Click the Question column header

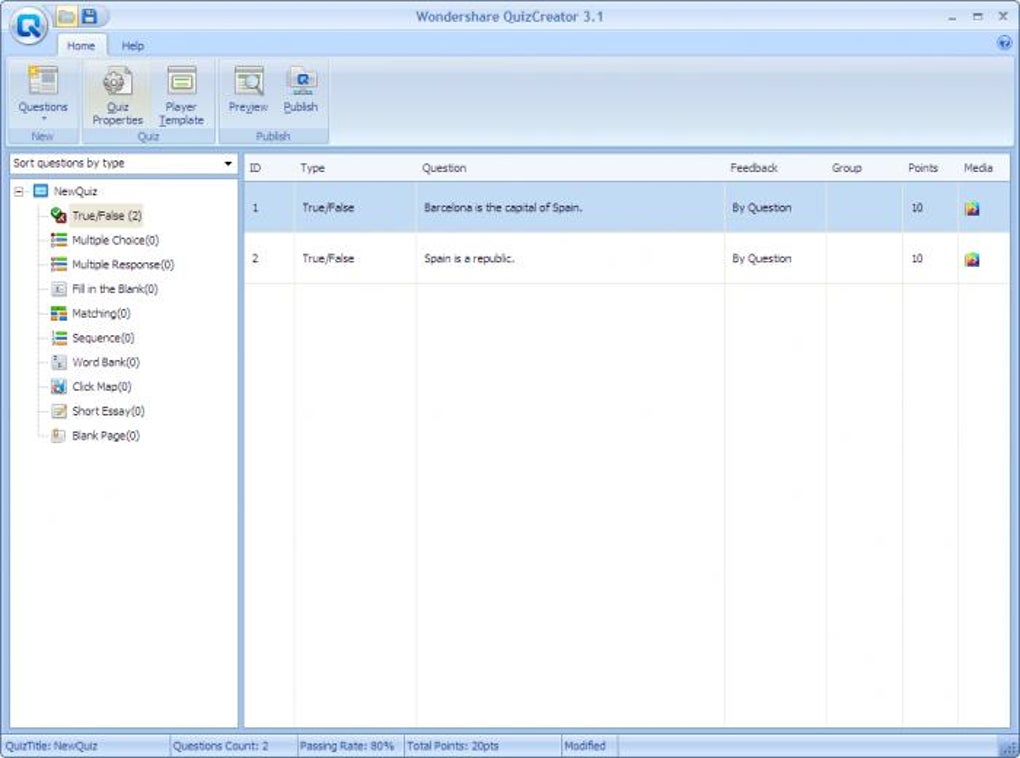point(444,168)
